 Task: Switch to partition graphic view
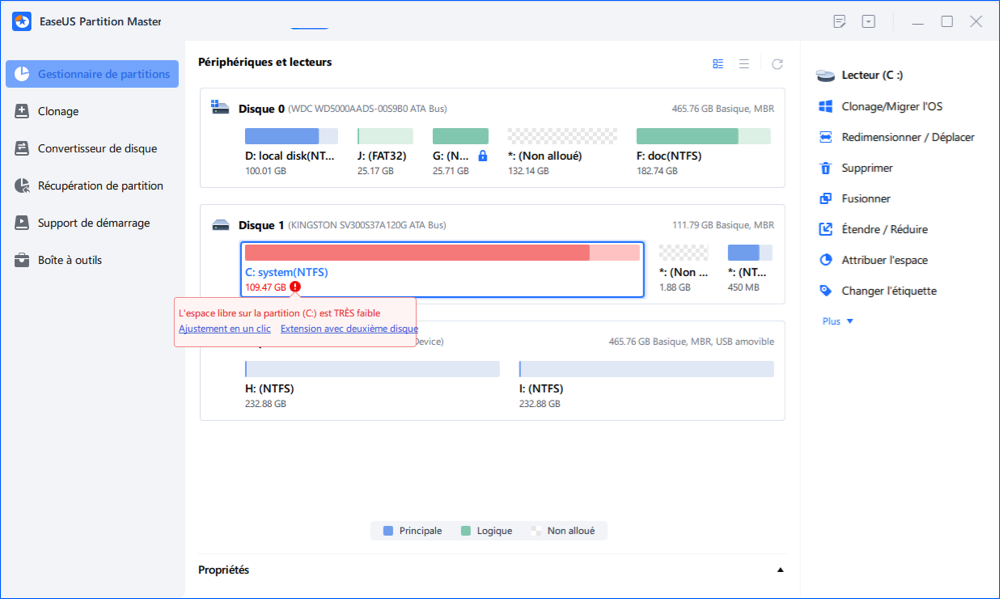click(x=718, y=64)
